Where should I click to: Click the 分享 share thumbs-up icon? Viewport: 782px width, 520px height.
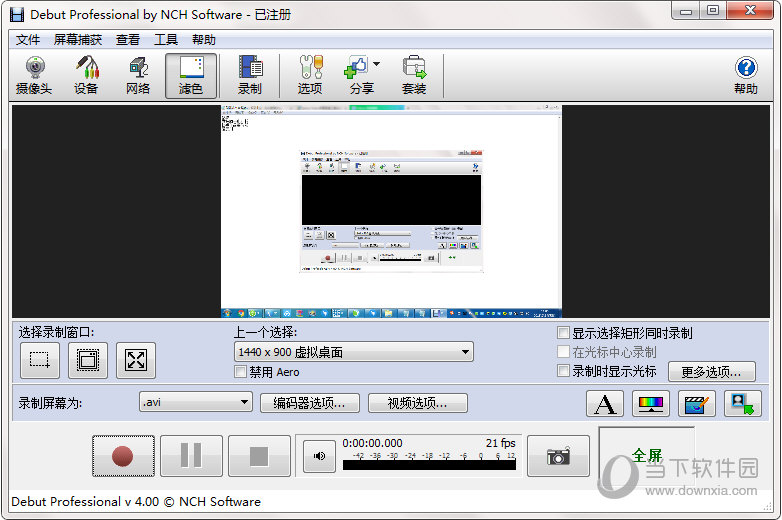click(x=357, y=68)
